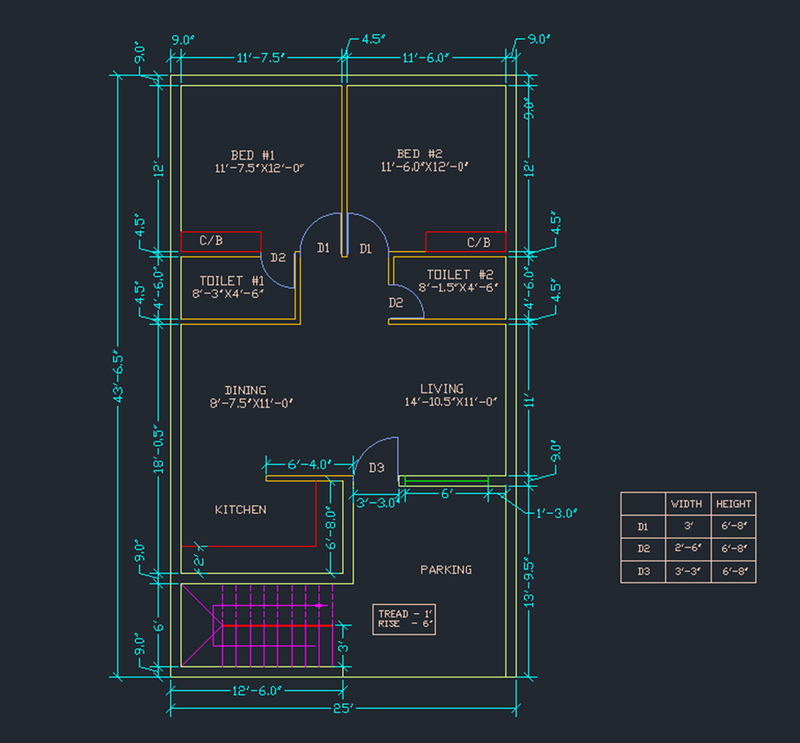Select the 2' kitchen counter dimension
This screenshot has width=800, height=743.
pyautogui.click(x=198, y=560)
